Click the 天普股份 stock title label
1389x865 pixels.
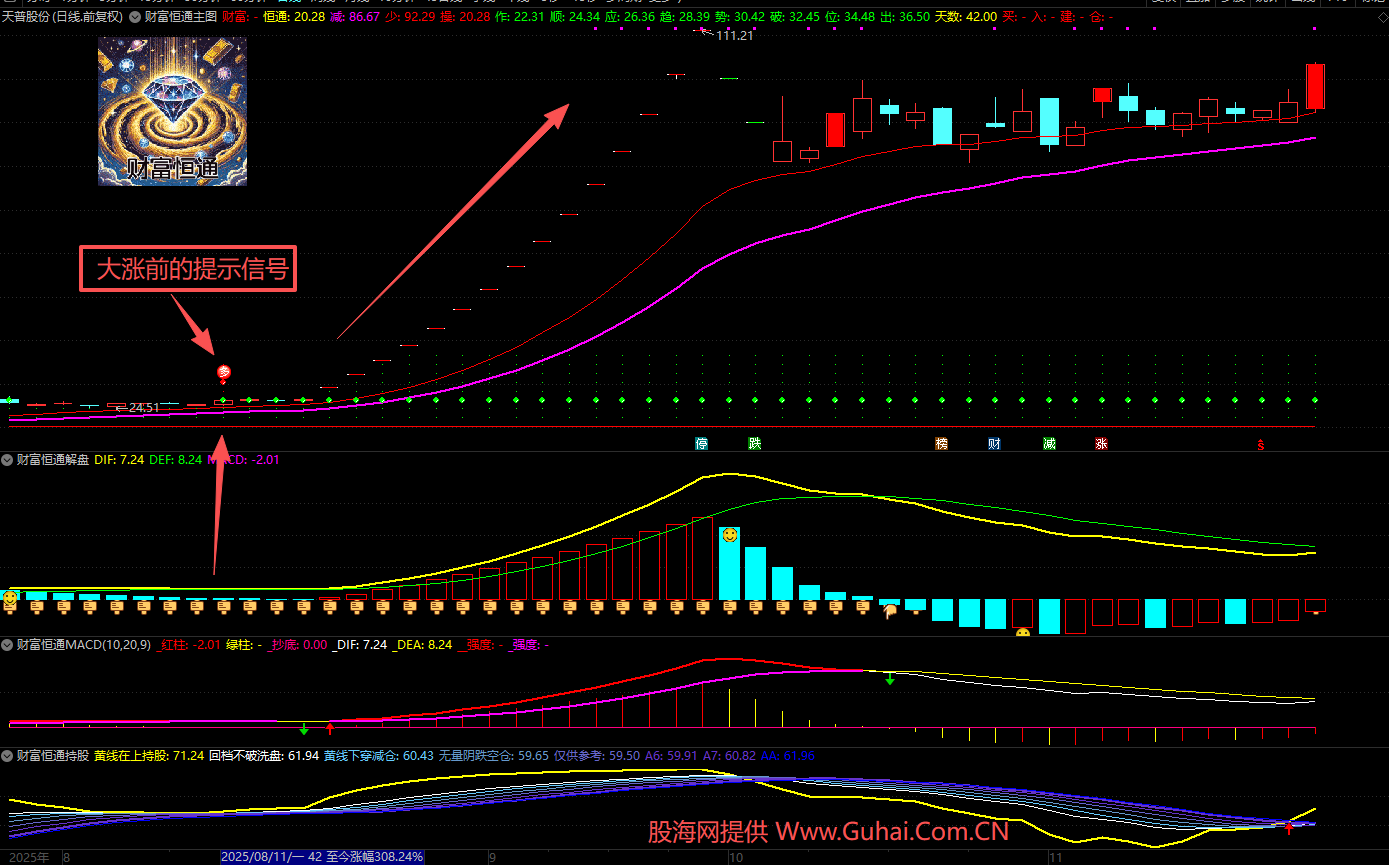coord(62,16)
